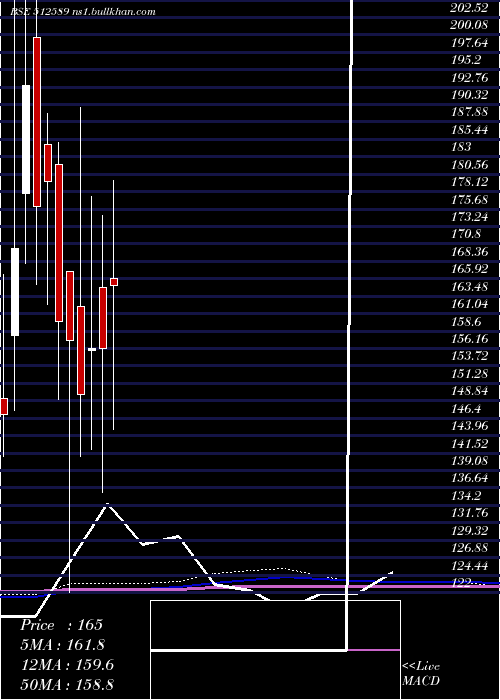Click the price label 143.96
Image resolution: width=500 pixels, height=700 pixels.
click(469, 426)
